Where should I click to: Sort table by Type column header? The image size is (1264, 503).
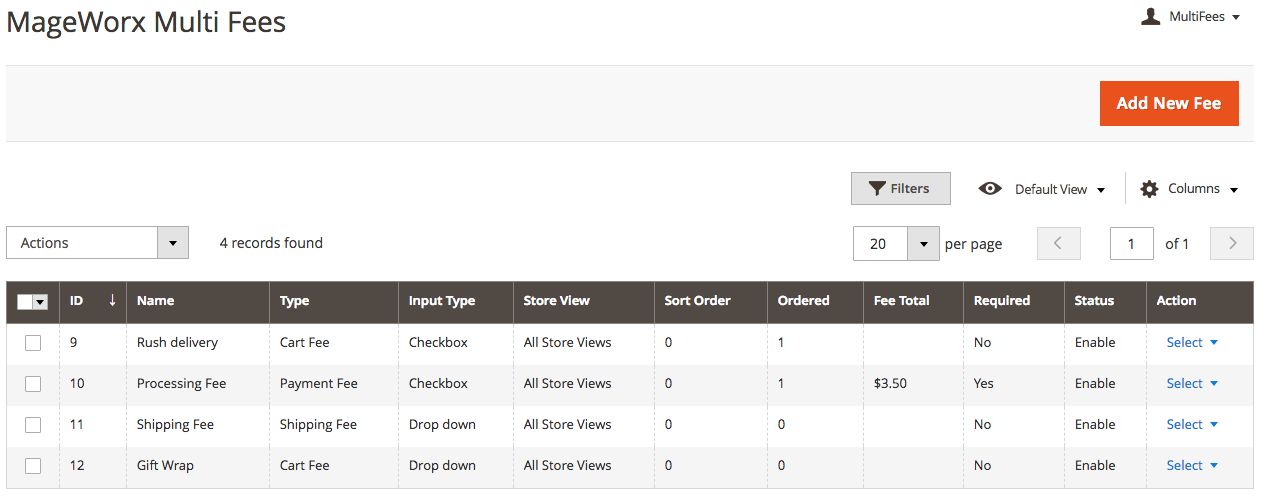pos(334,300)
